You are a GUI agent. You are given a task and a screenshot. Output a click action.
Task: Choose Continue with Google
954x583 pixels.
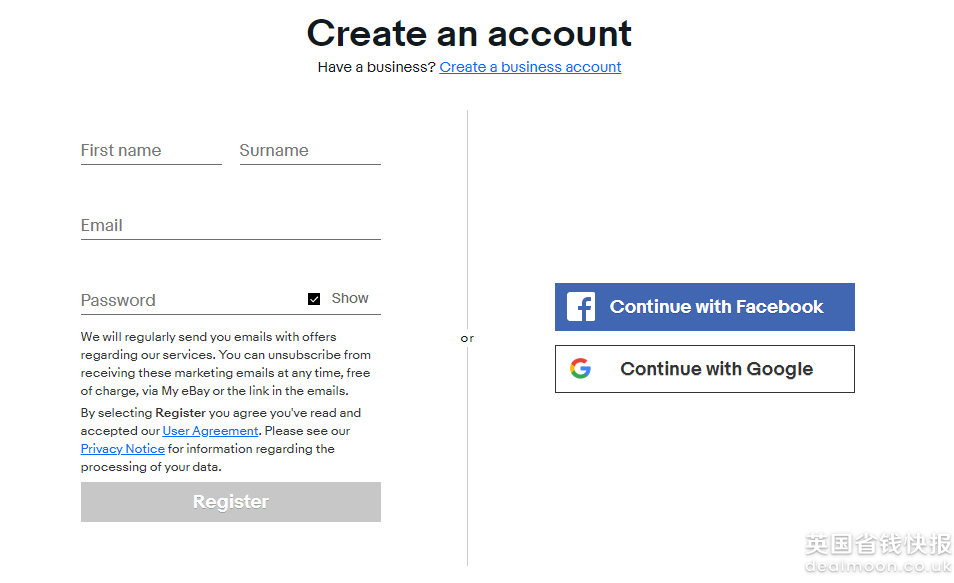tap(716, 369)
